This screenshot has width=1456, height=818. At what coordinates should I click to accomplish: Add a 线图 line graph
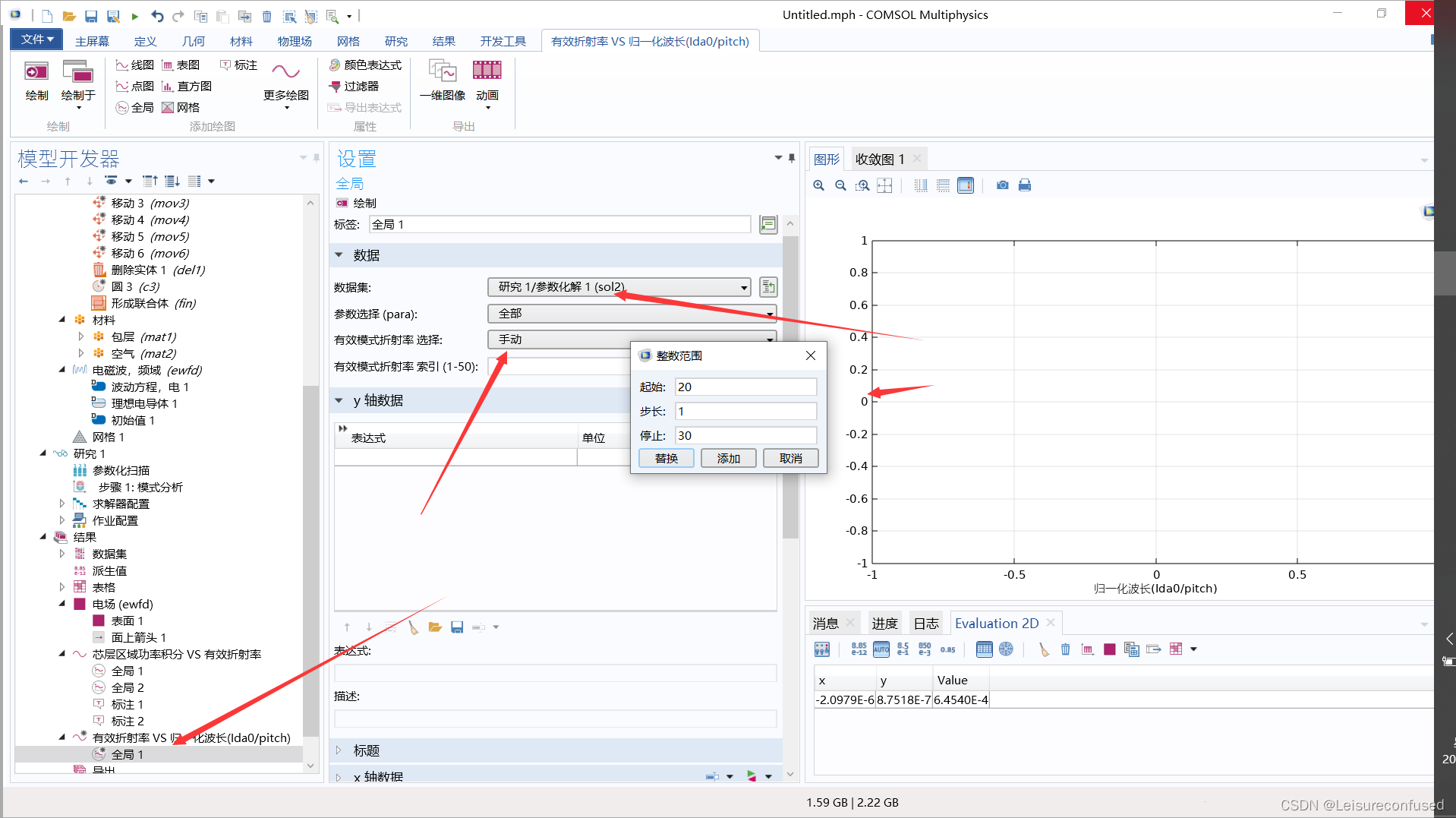click(x=134, y=65)
